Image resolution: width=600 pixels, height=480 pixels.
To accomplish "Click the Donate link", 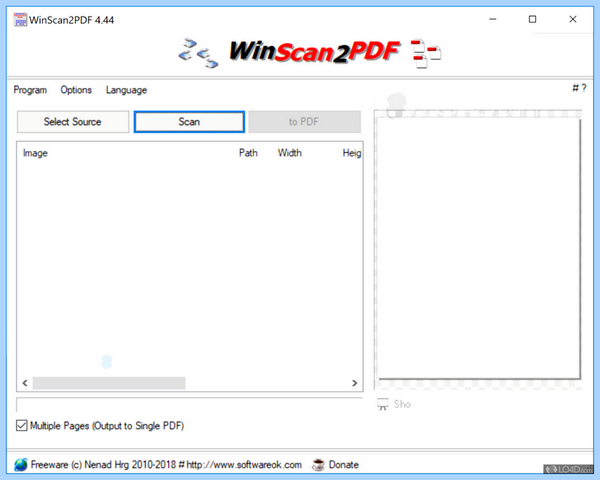I will pyautogui.click(x=344, y=465).
